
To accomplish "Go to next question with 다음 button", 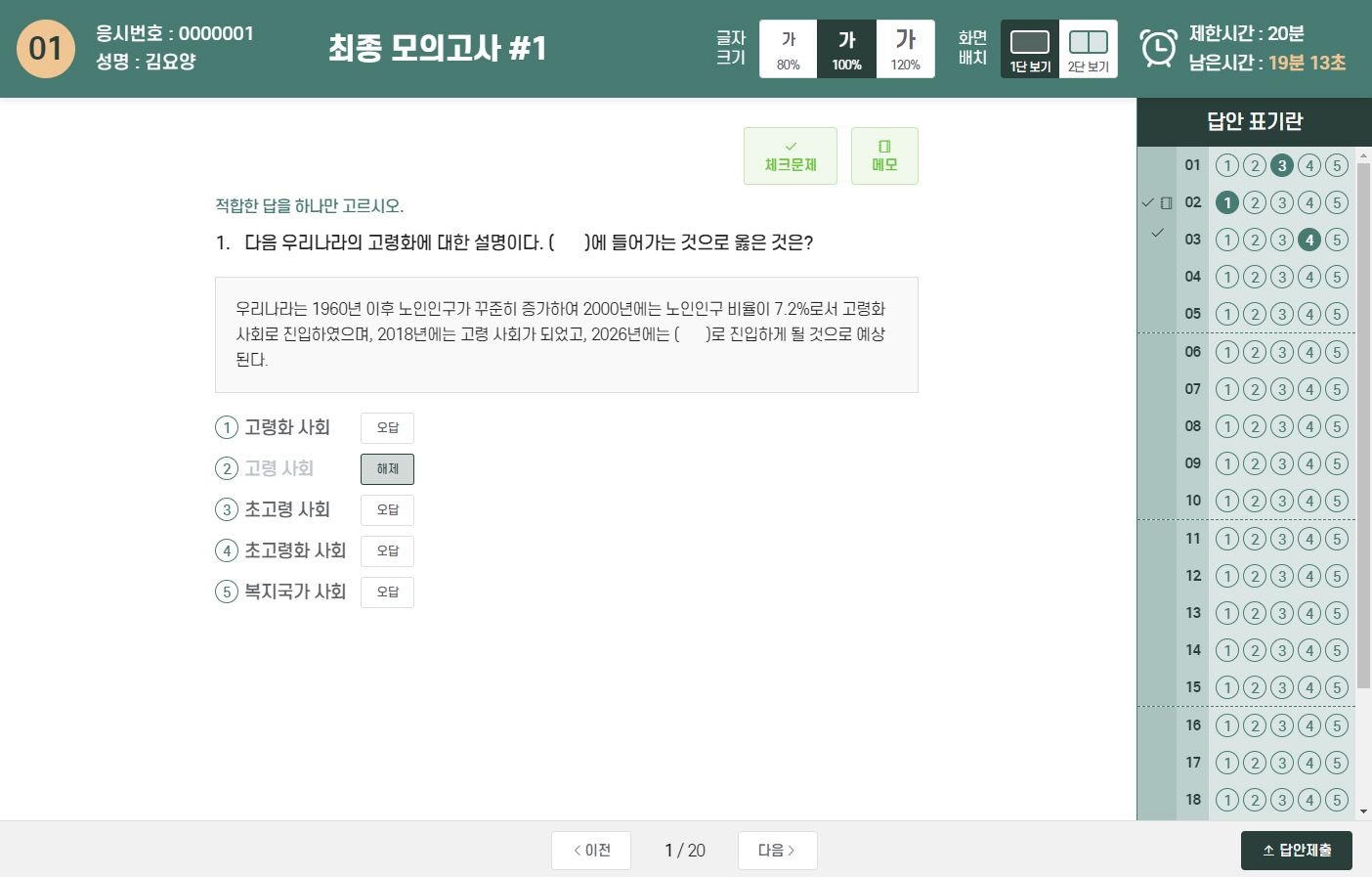I will click(x=777, y=850).
